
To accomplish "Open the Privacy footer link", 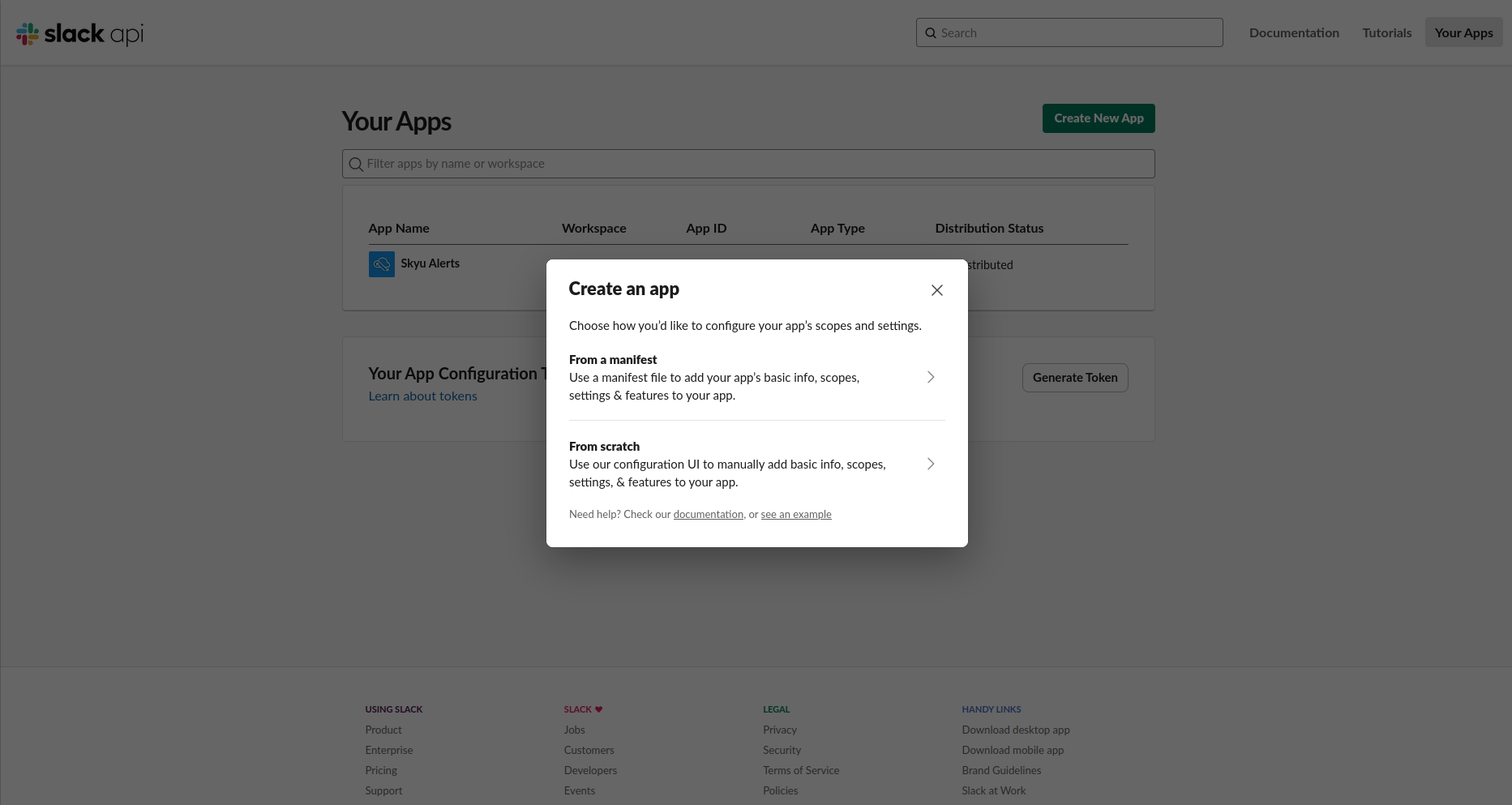I will pos(780,730).
